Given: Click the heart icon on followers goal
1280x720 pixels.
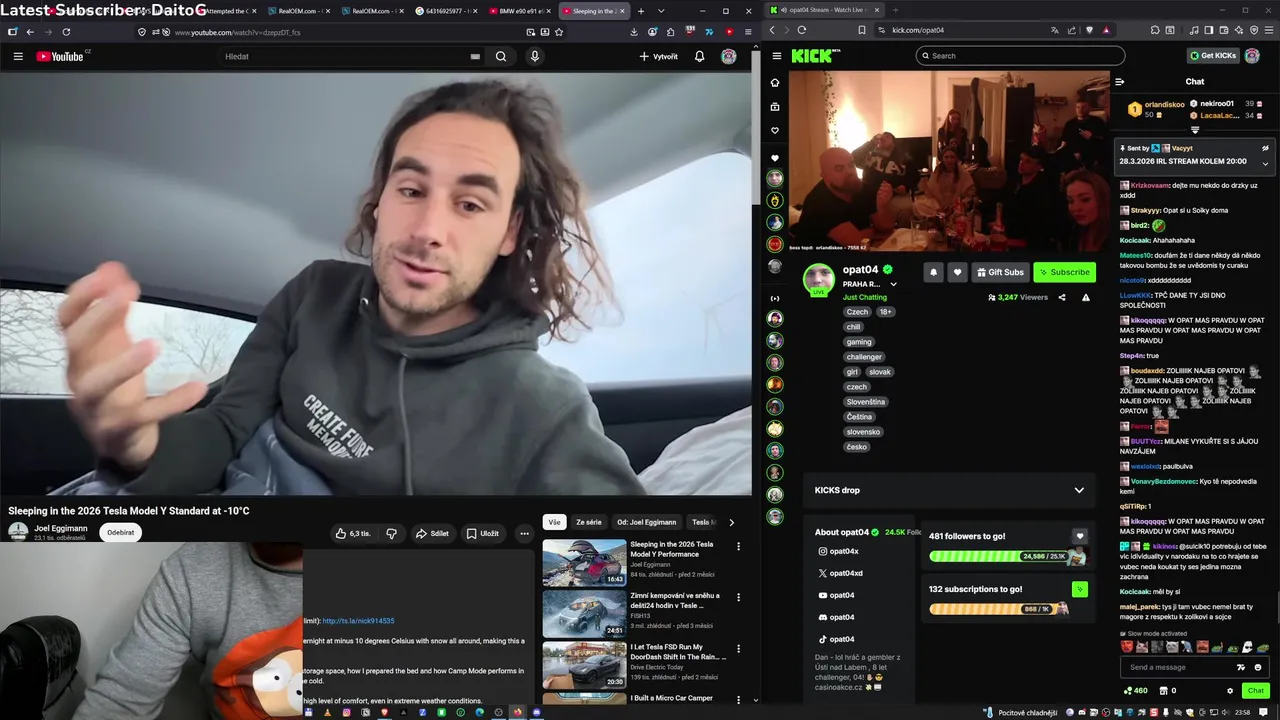Looking at the screenshot, I should point(1079,536).
